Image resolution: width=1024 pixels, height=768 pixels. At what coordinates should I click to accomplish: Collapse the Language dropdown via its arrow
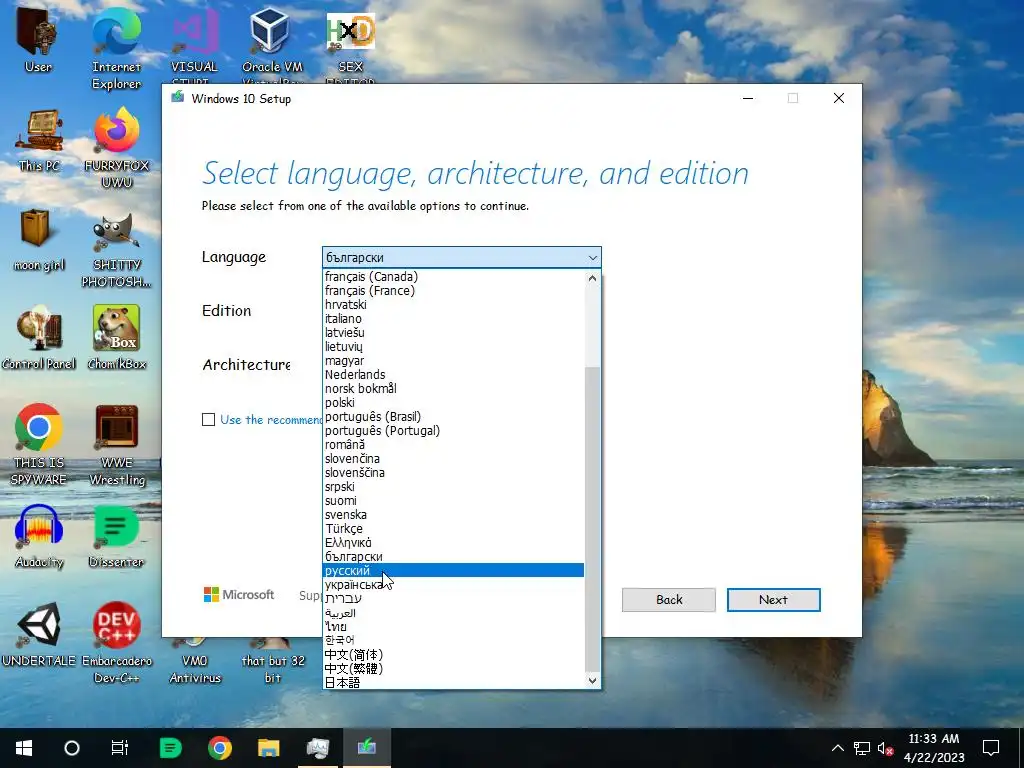[592, 257]
